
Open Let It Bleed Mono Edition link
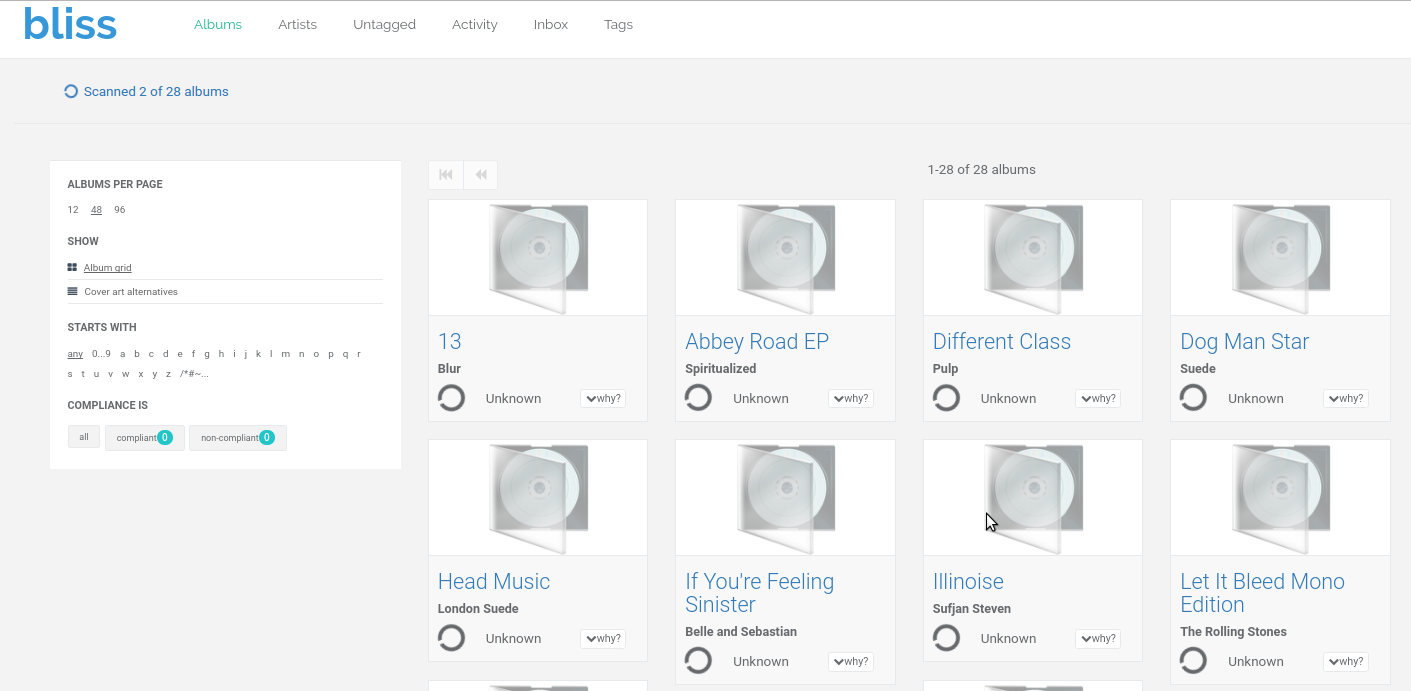pyautogui.click(x=1262, y=593)
